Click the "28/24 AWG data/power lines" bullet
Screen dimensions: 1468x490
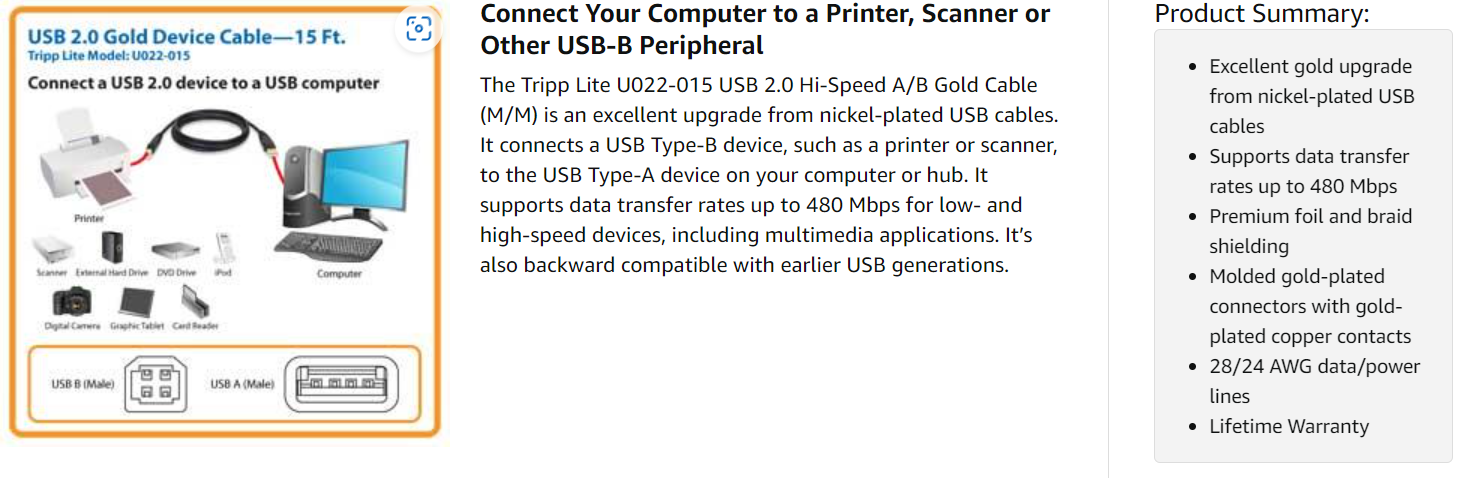pyautogui.click(x=1314, y=381)
